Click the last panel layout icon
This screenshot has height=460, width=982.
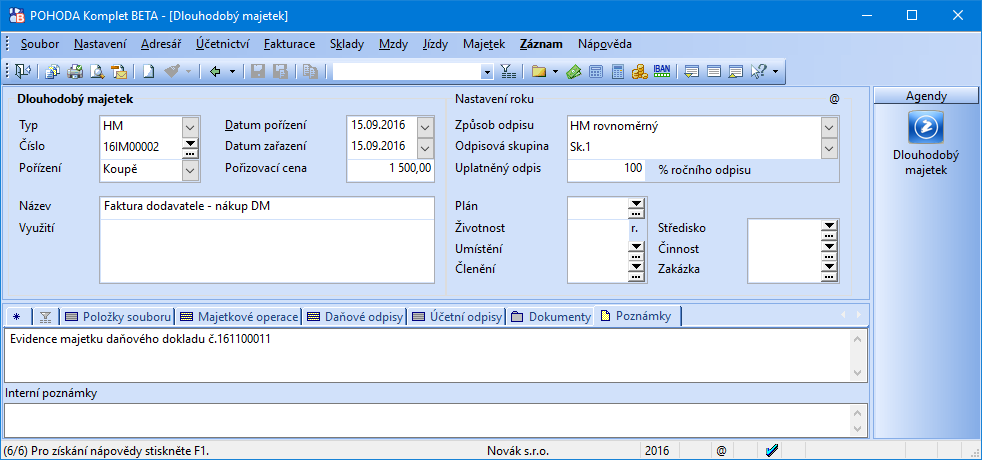(x=736, y=71)
